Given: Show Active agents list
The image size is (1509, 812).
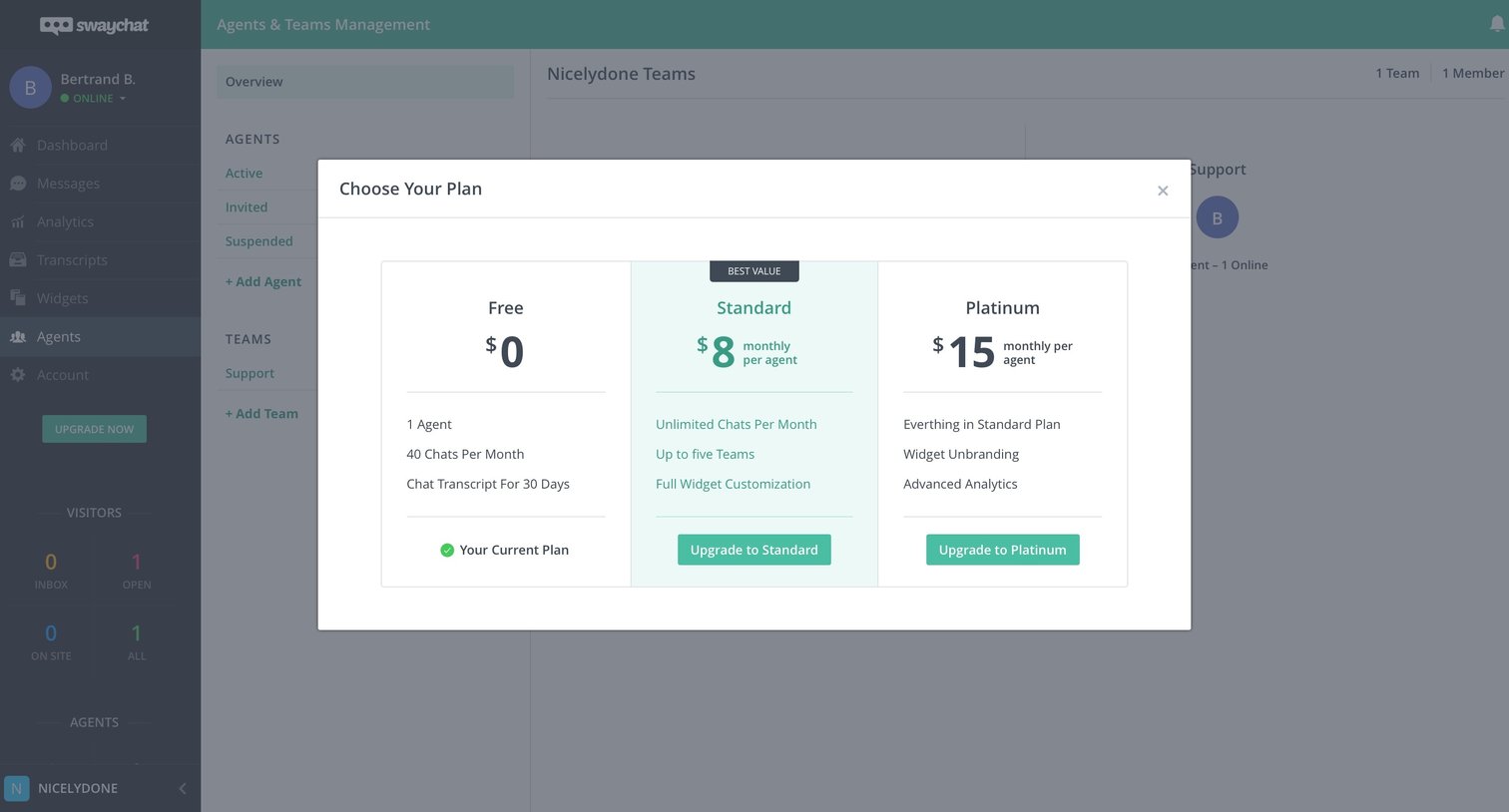Looking at the screenshot, I should pos(244,173).
